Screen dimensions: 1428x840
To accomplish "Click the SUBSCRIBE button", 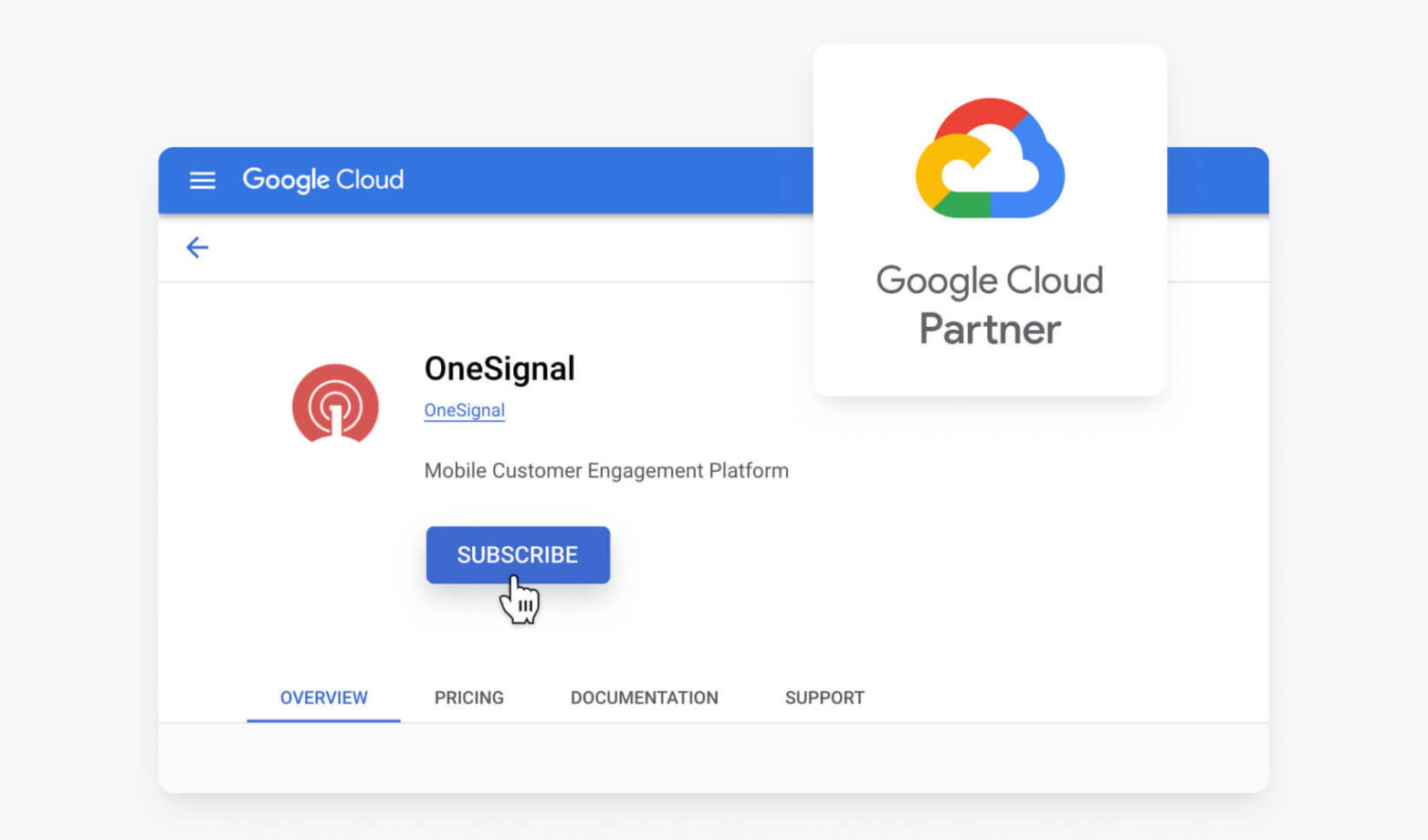I will (518, 554).
